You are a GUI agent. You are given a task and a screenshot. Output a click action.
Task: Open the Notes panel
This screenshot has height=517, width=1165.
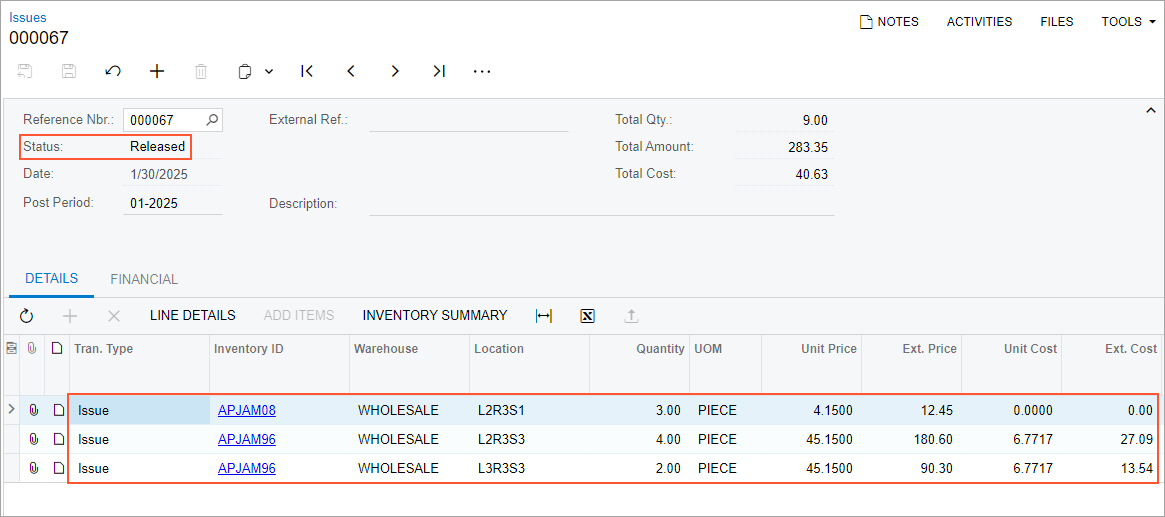(x=889, y=22)
